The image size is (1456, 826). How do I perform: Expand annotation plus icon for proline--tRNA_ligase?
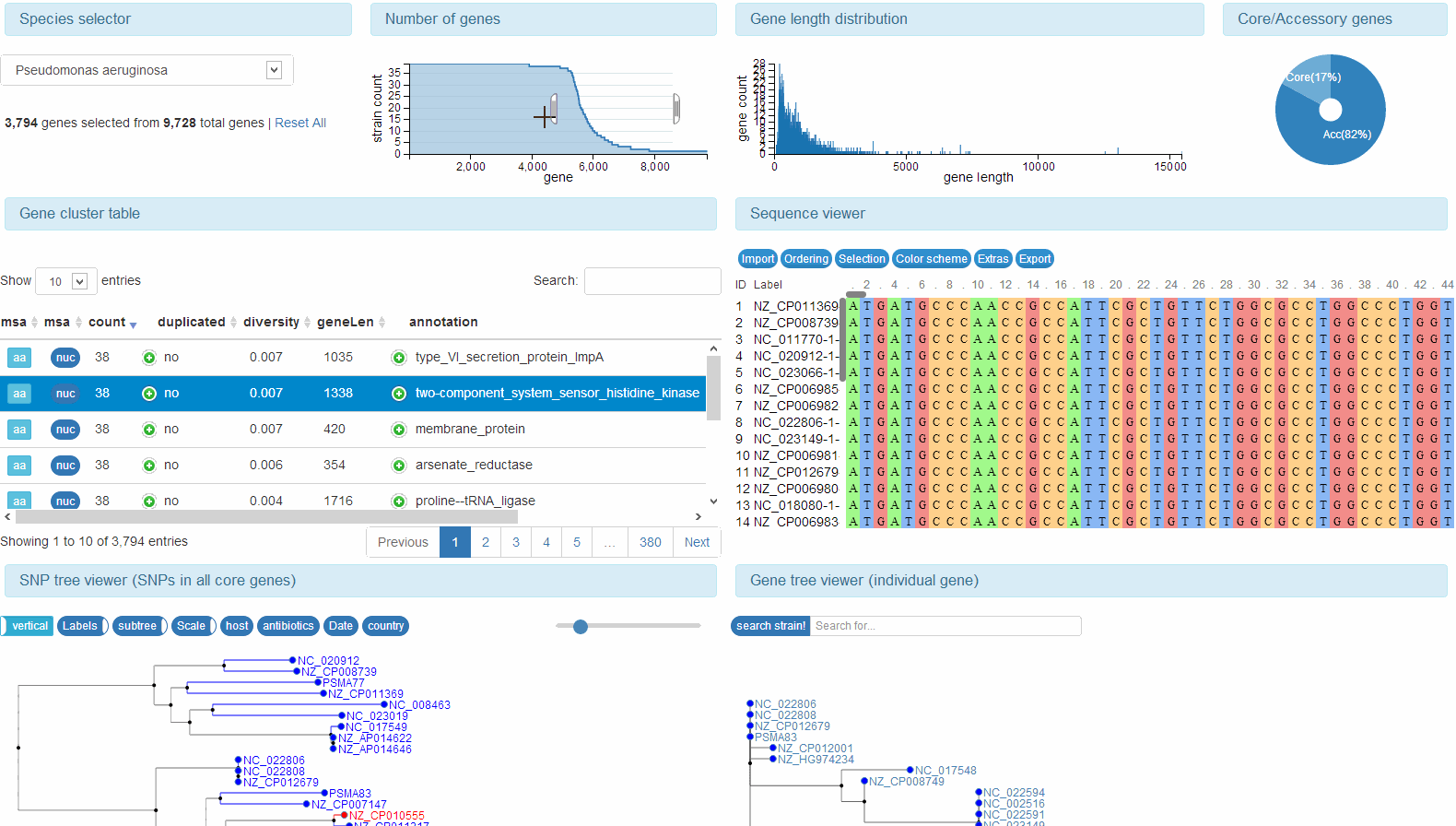[x=399, y=501]
